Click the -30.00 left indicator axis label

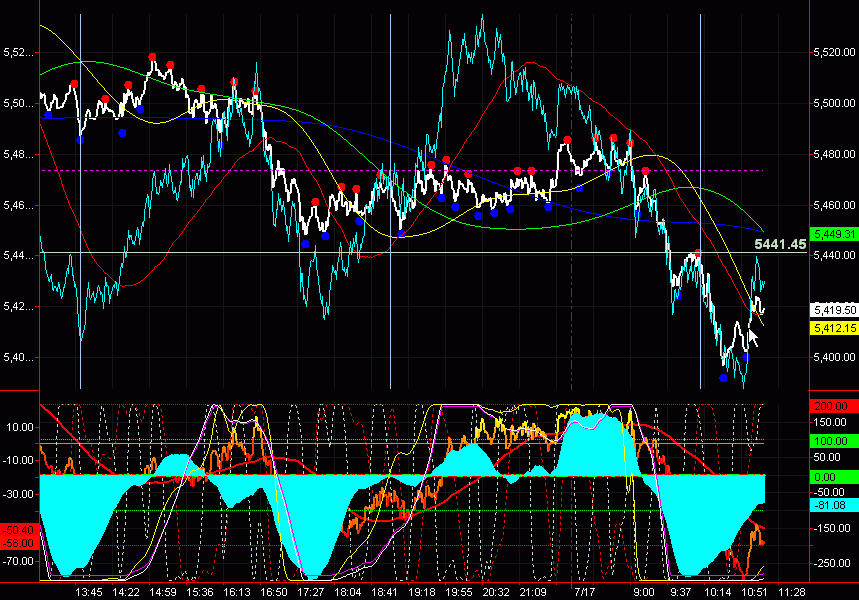tap(18, 495)
